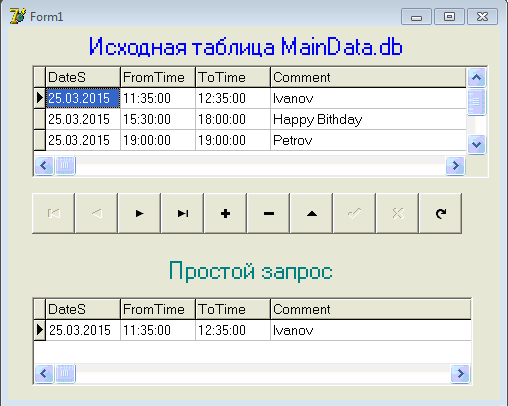Click up arrow of top grid scrollbar
This screenshot has width=508, height=406.
click(476, 77)
